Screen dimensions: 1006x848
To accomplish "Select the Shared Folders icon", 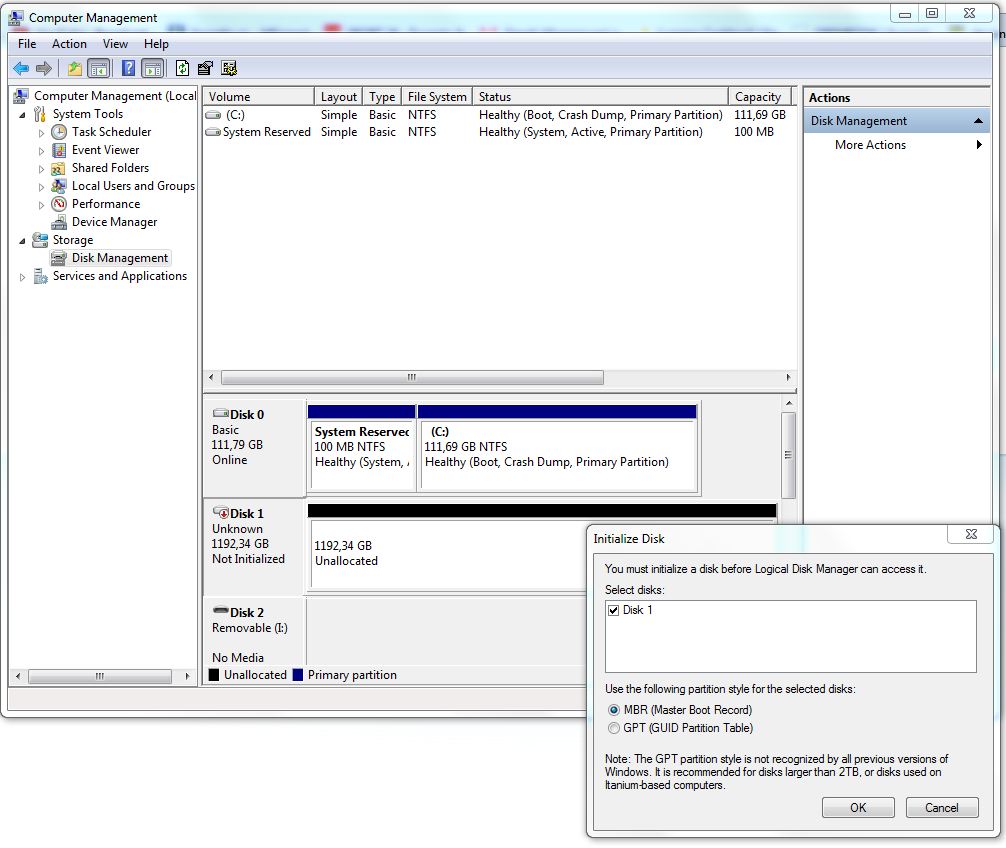I will (59, 168).
